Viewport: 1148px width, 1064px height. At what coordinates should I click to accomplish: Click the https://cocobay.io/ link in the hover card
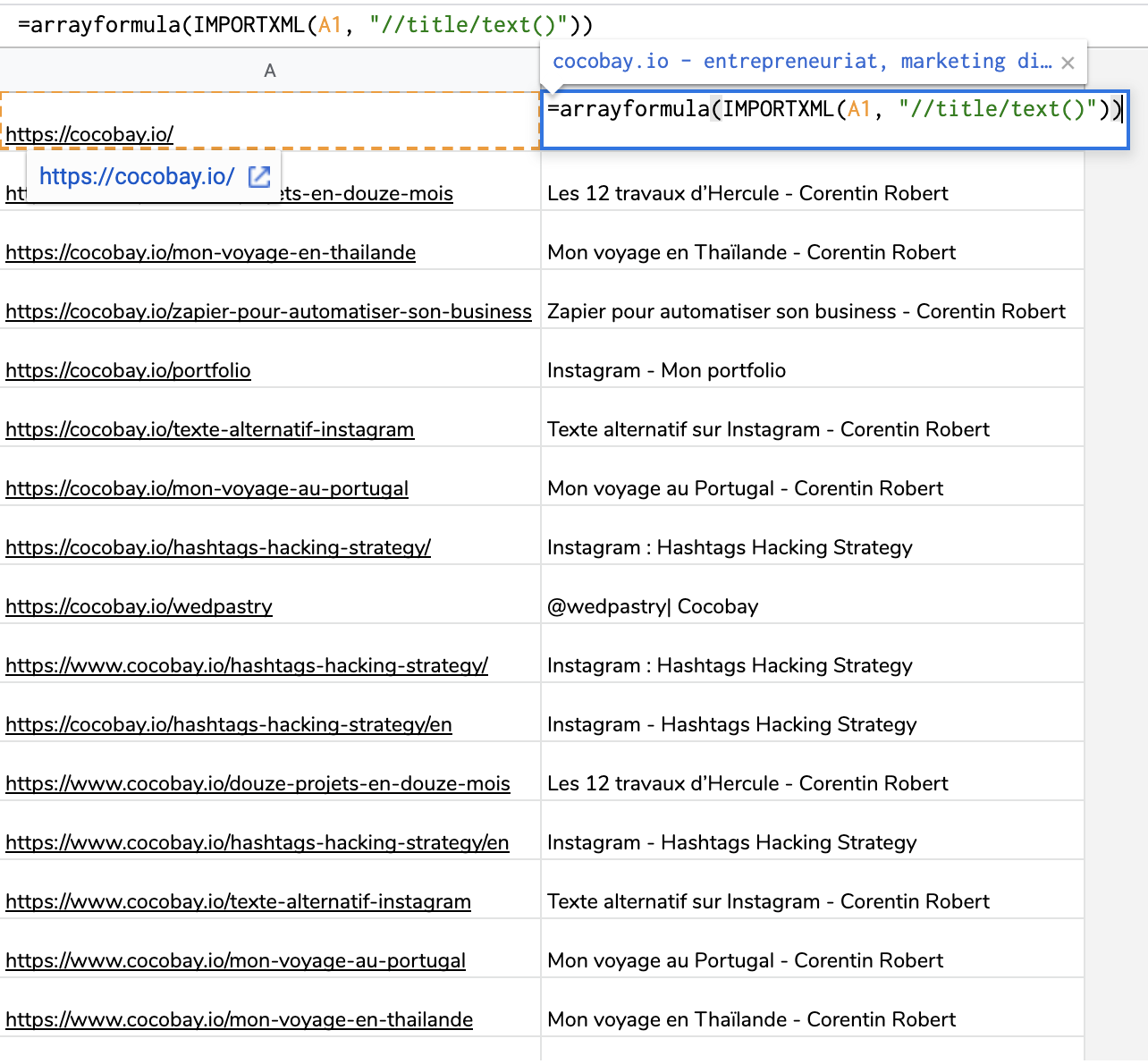click(137, 176)
